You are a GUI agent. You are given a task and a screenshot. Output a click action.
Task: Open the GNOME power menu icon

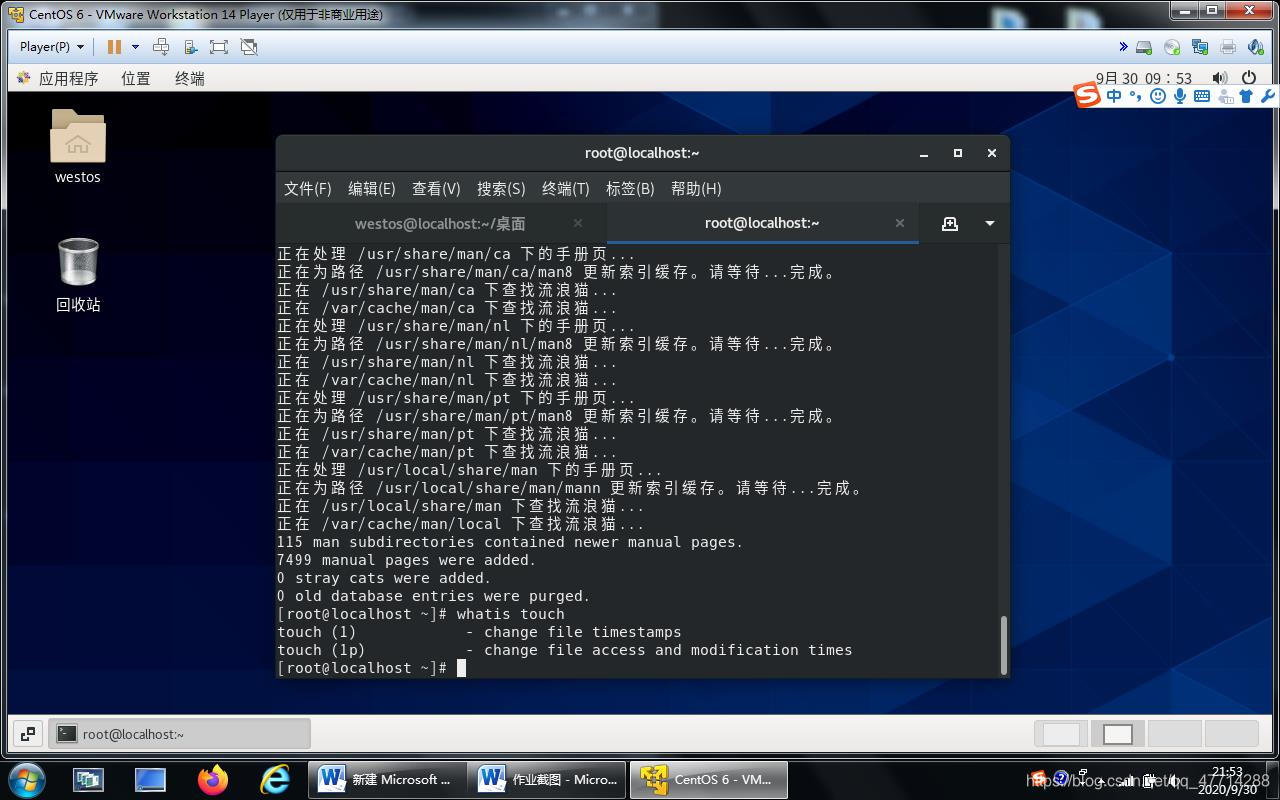tap(1249, 78)
